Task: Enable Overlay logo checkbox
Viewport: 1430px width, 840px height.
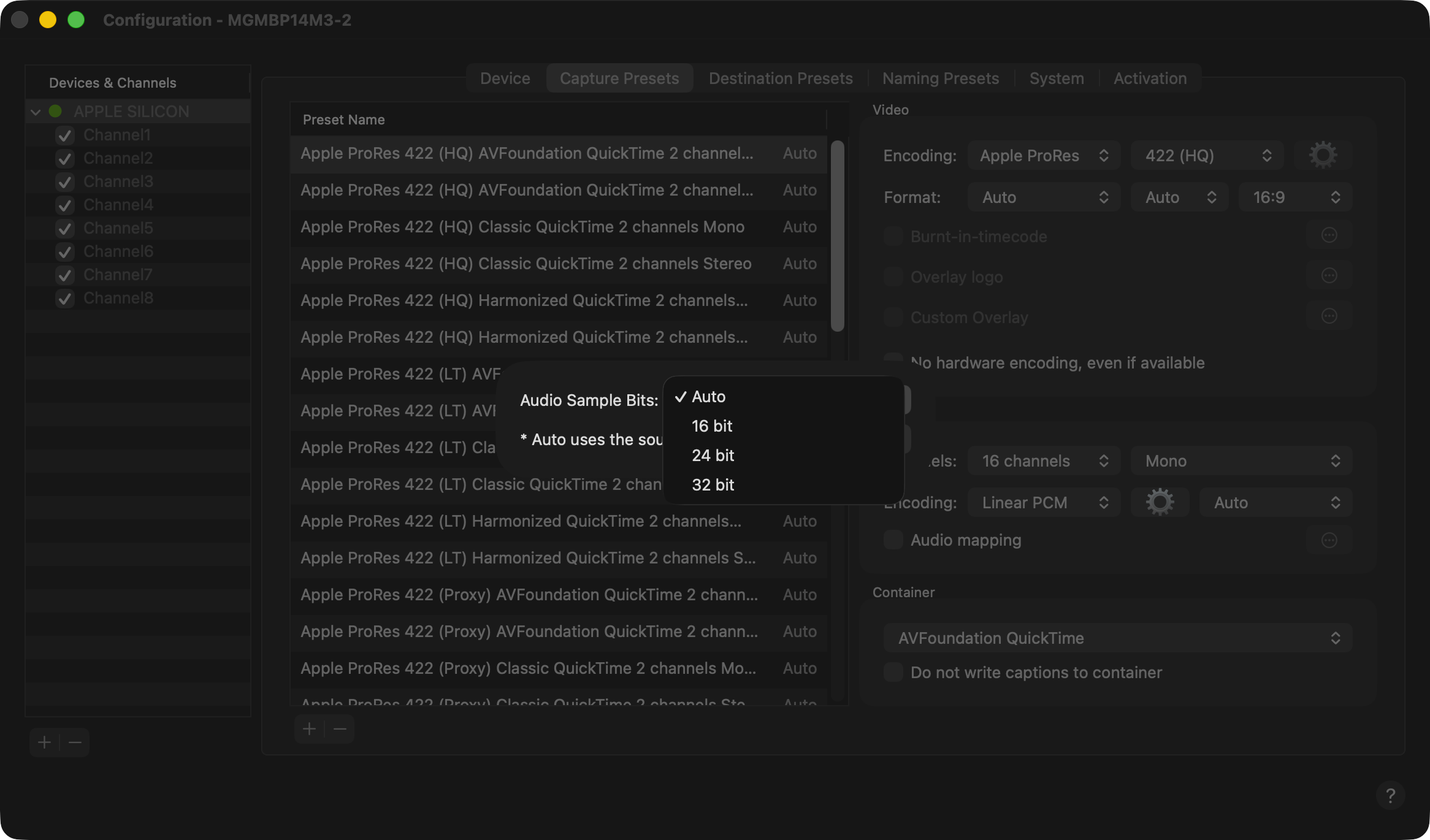Action: click(x=893, y=277)
